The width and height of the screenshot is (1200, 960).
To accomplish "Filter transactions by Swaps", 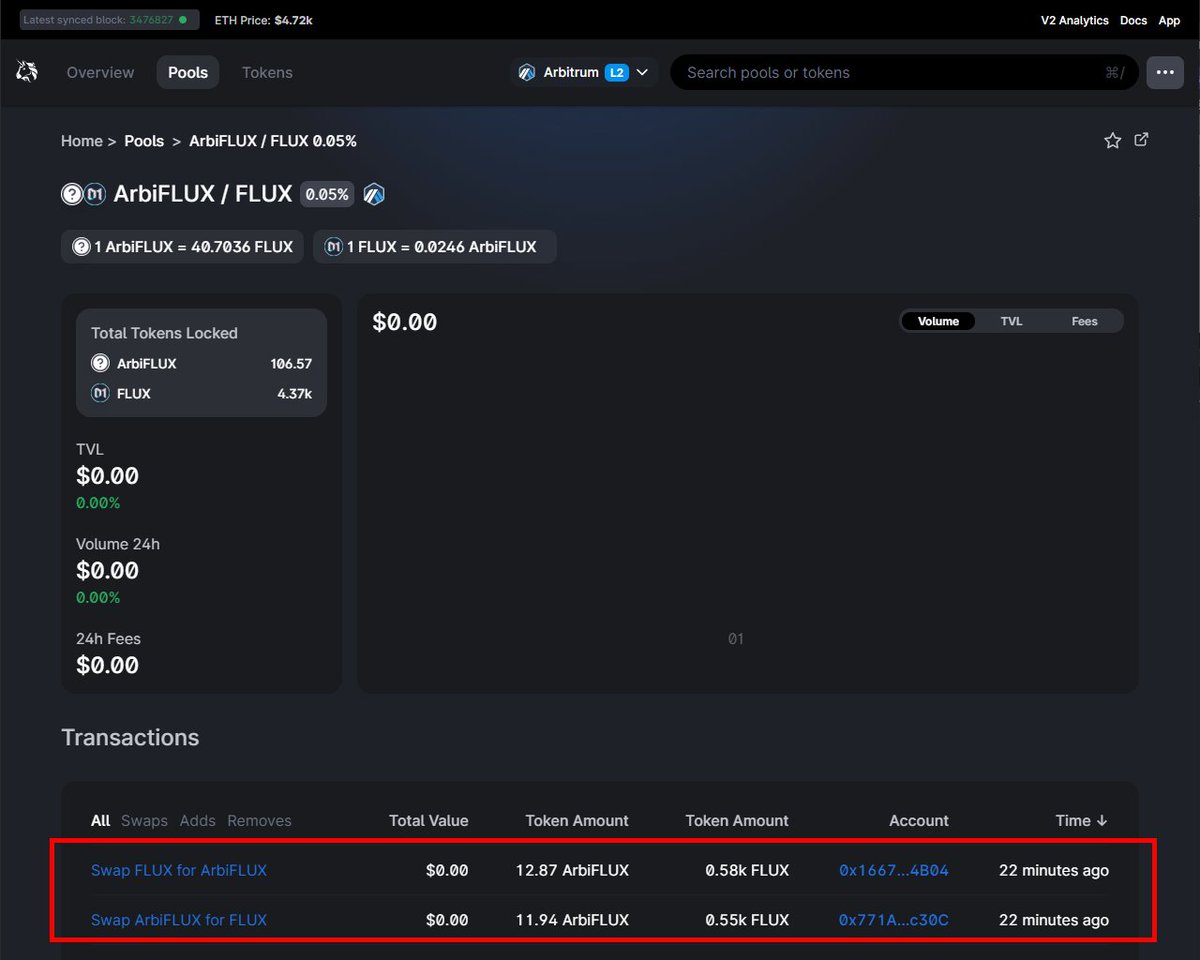I will pos(144,820).
